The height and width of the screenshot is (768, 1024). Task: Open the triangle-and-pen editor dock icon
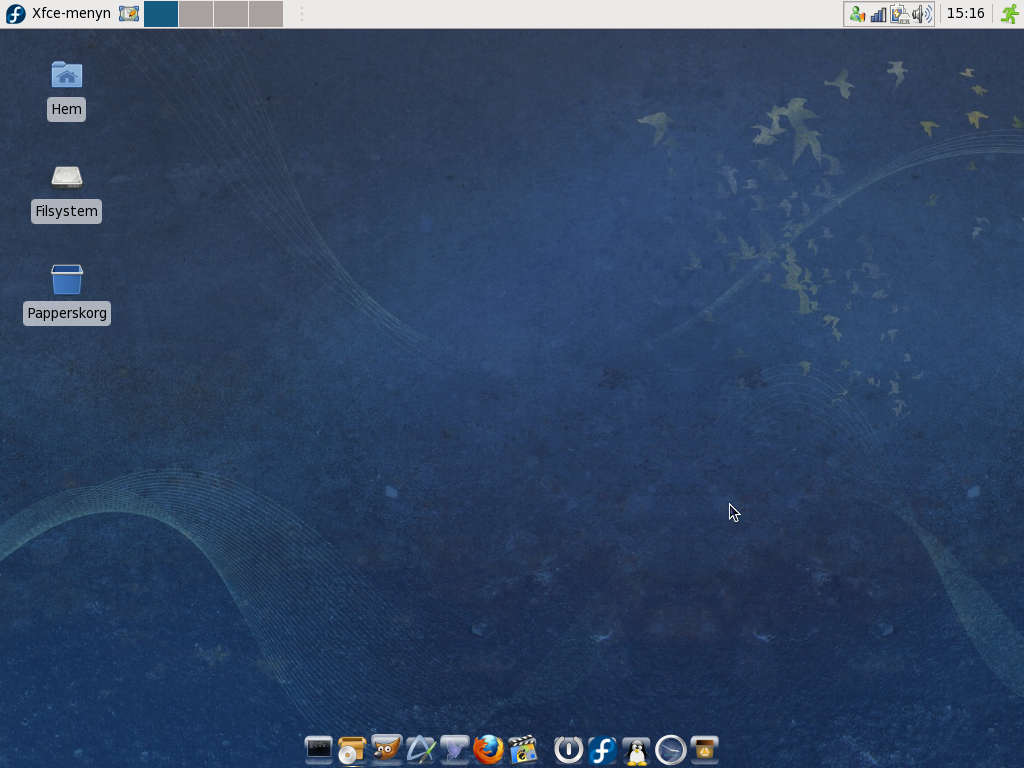click(421, 749)
